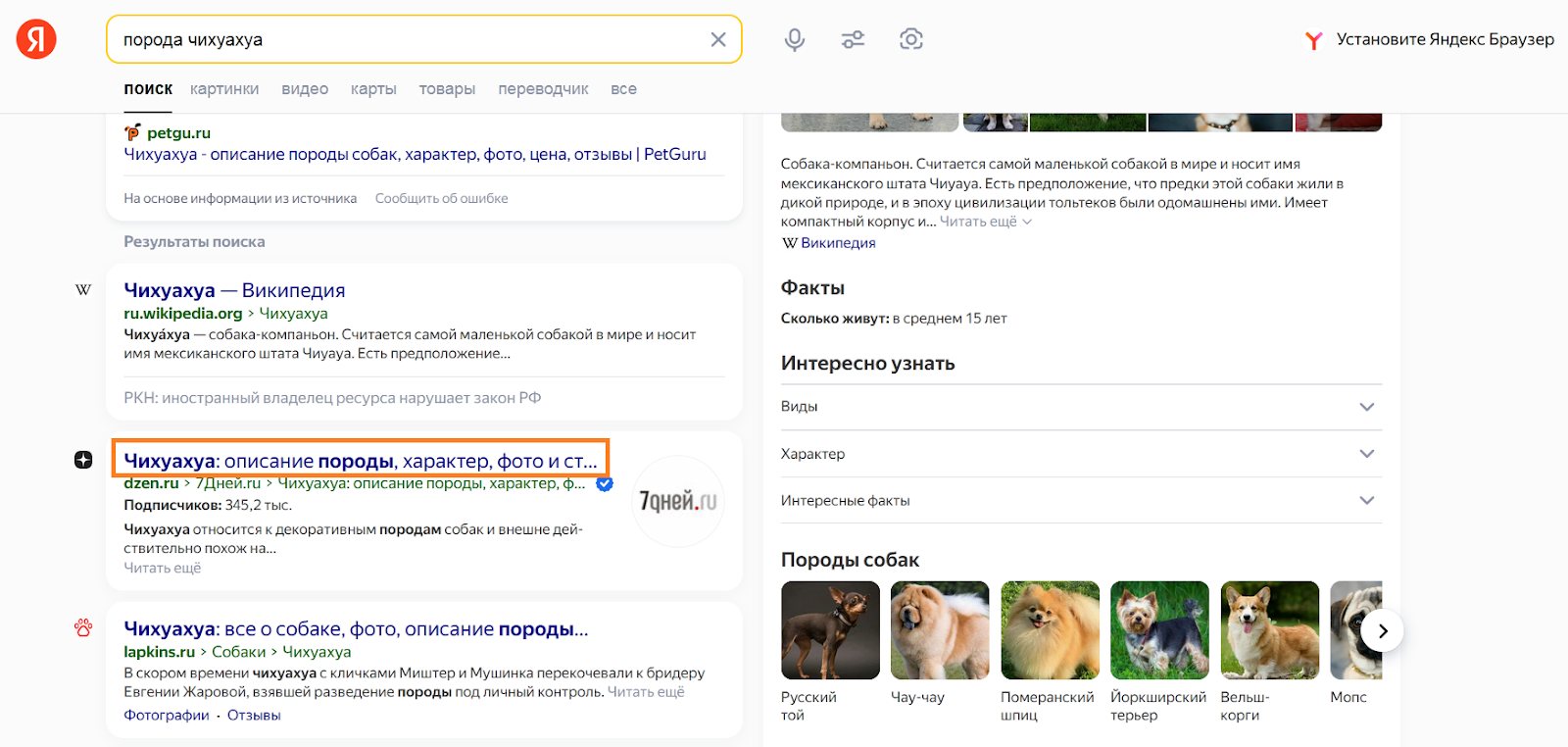Expand the Характер section
The image size is (1568, 747).
tap(1367, 454)
